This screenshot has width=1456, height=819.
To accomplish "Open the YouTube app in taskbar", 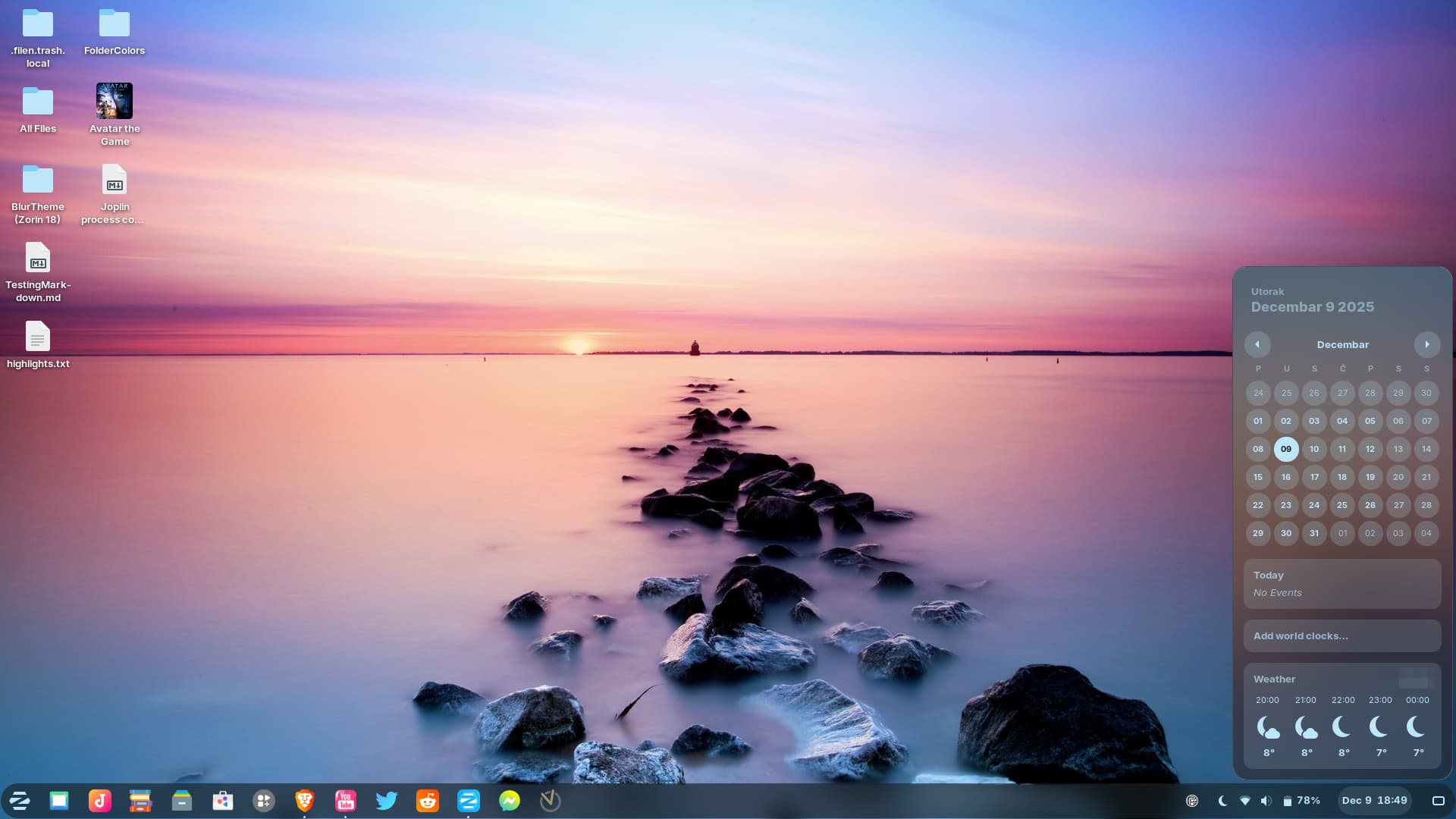I will [x=346, y=801].
